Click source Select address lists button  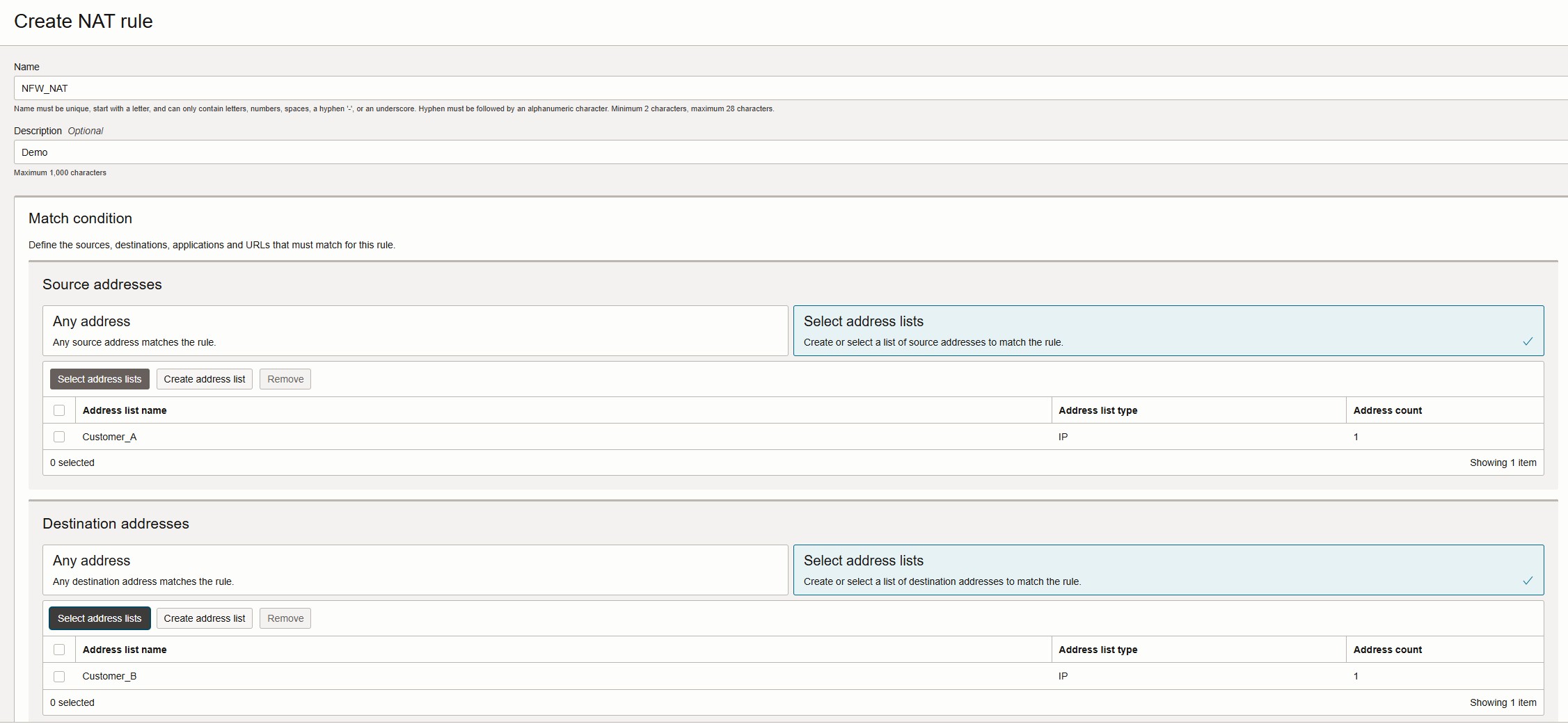click(100, 379)
